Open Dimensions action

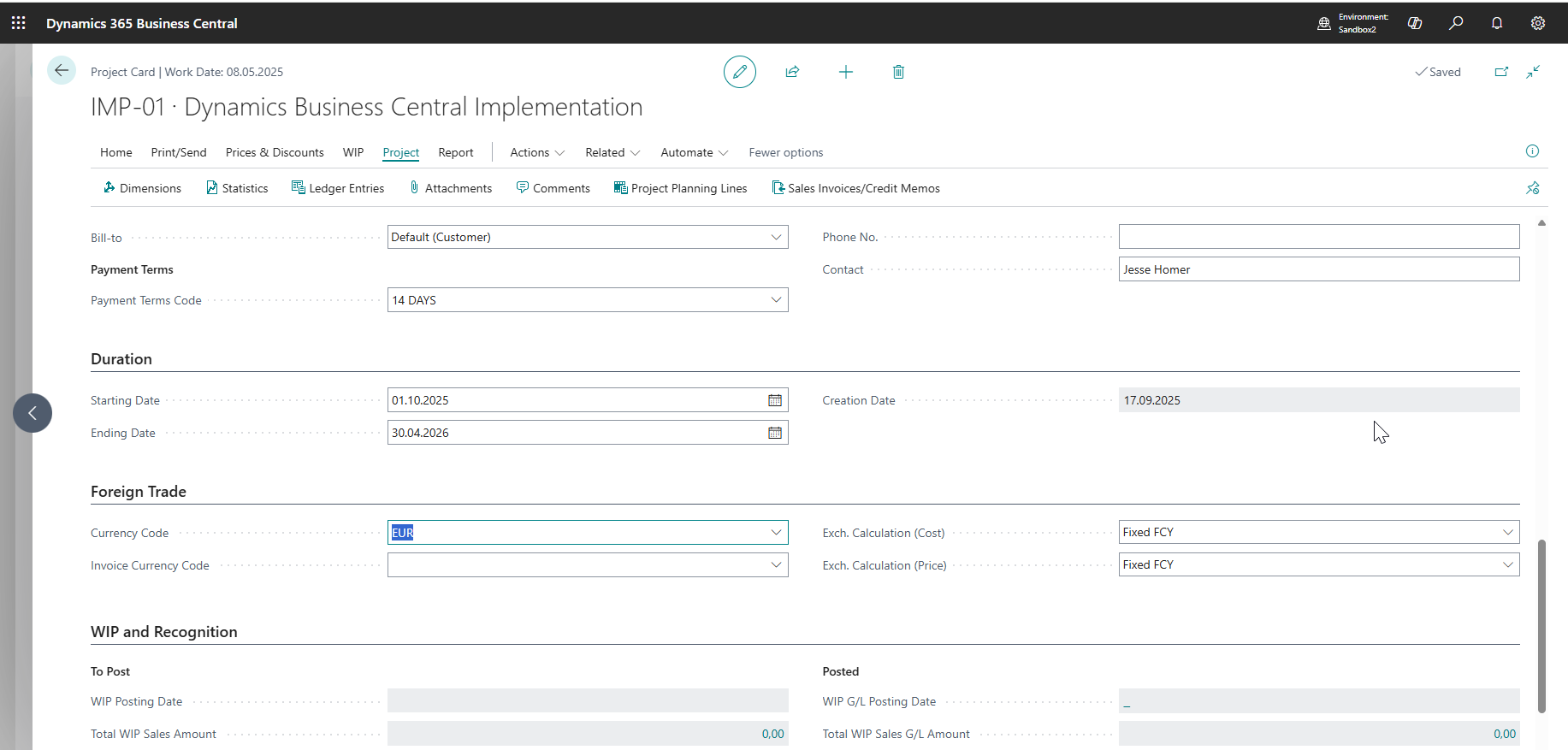click(x=142, y=188)
